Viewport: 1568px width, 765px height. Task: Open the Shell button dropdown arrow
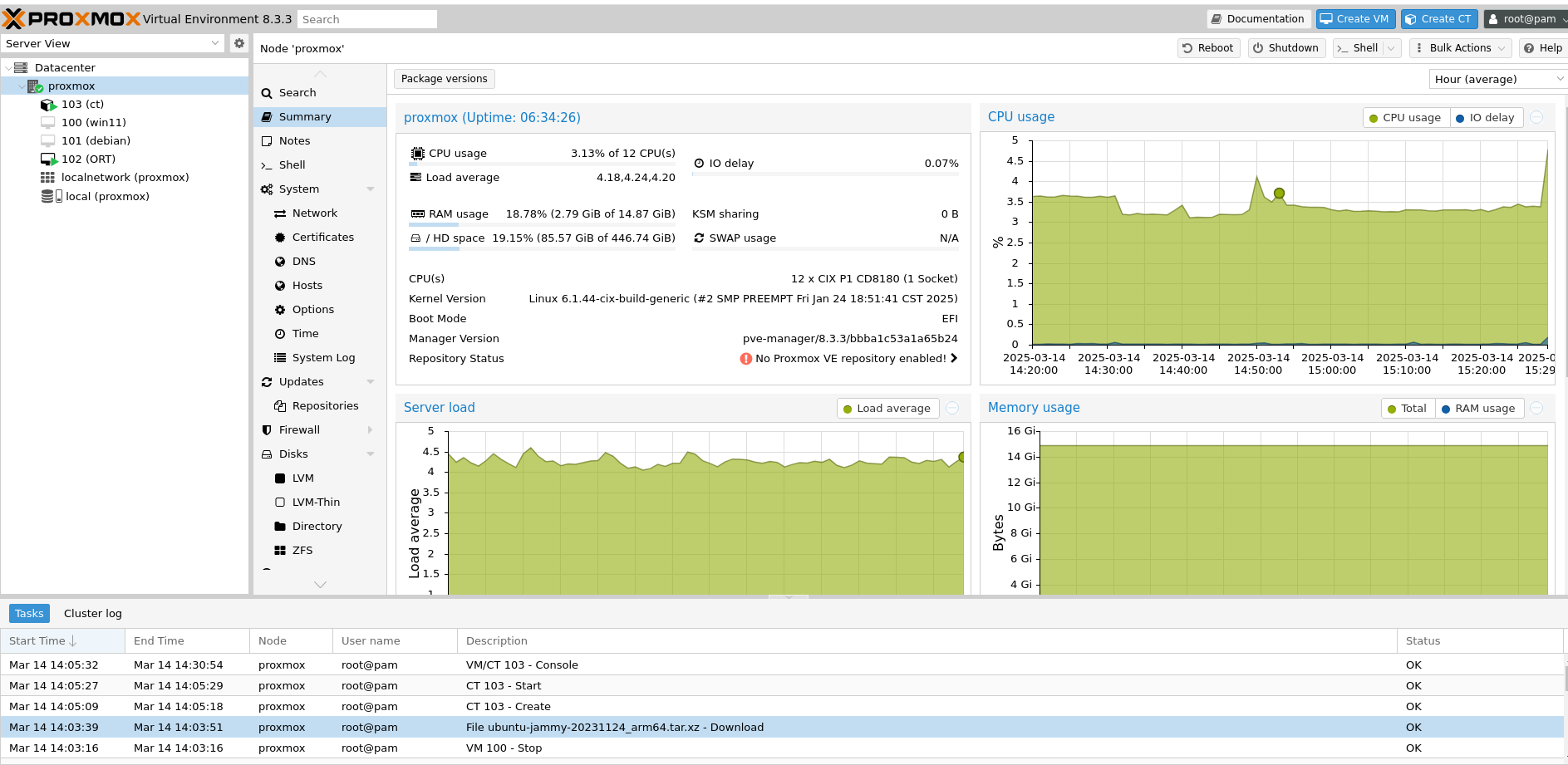(x=1391, y=48)
